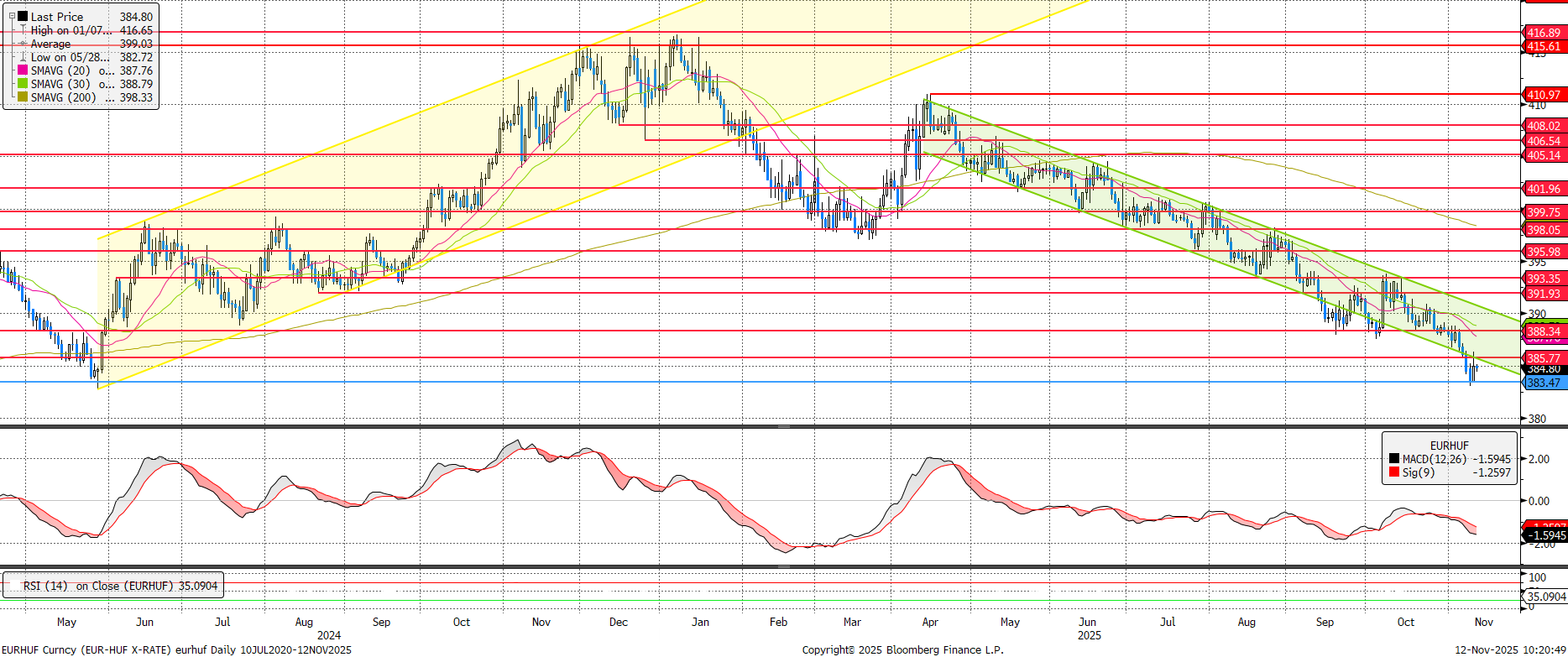Viewport: 1568px width, 657px height.
Task: Select the Average marker icon in legend
Action: point(23,44)
